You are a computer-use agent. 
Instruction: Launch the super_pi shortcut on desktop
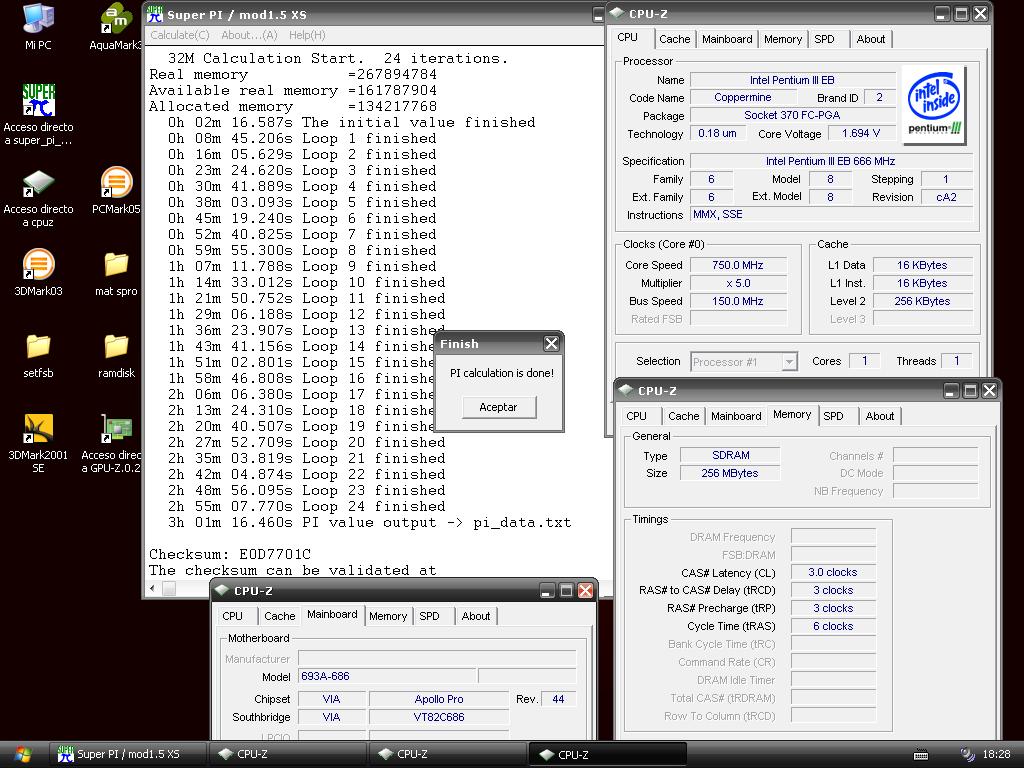click(x=38, y=114)
